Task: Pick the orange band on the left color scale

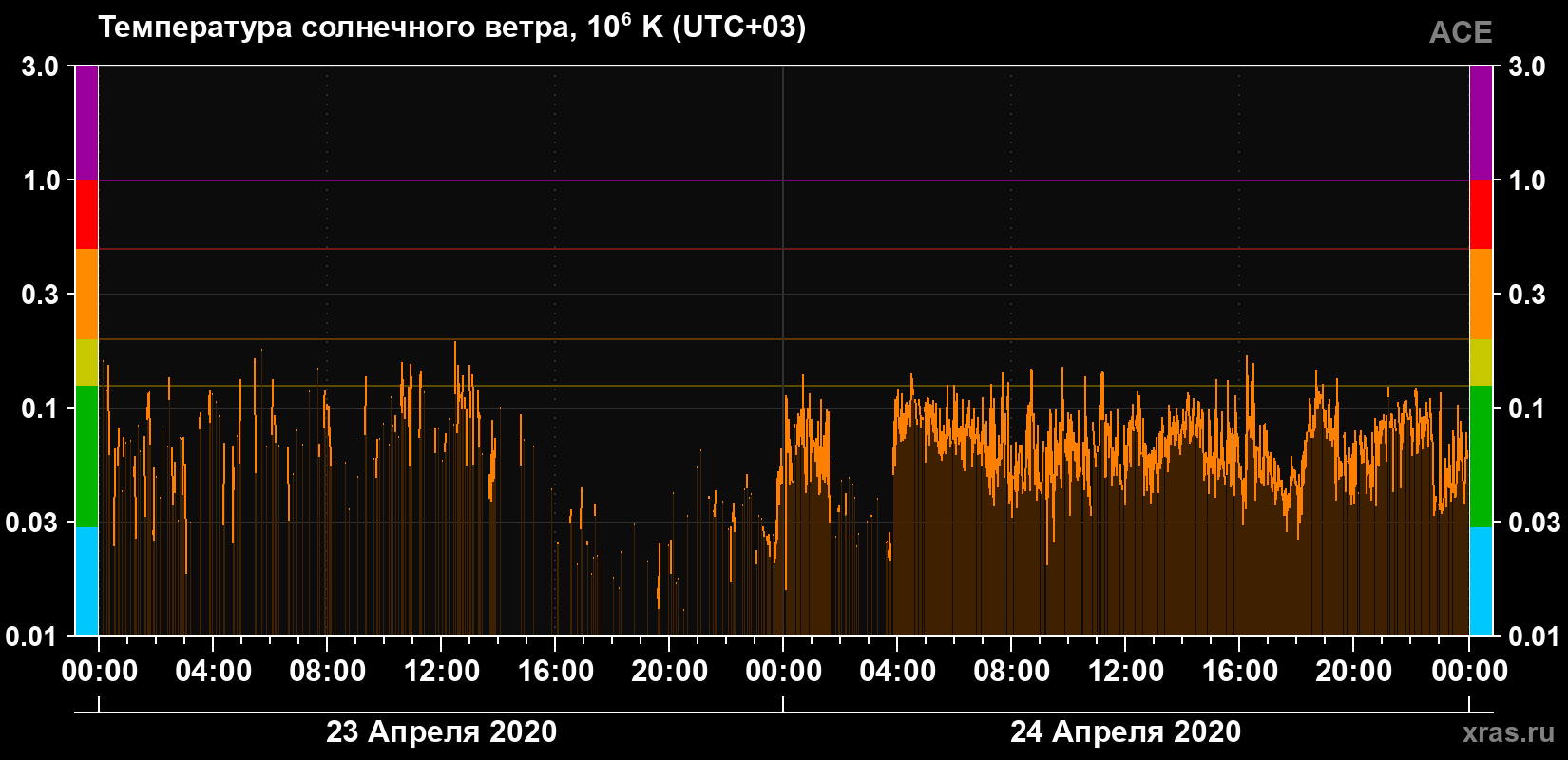Action: coord(86,294)
